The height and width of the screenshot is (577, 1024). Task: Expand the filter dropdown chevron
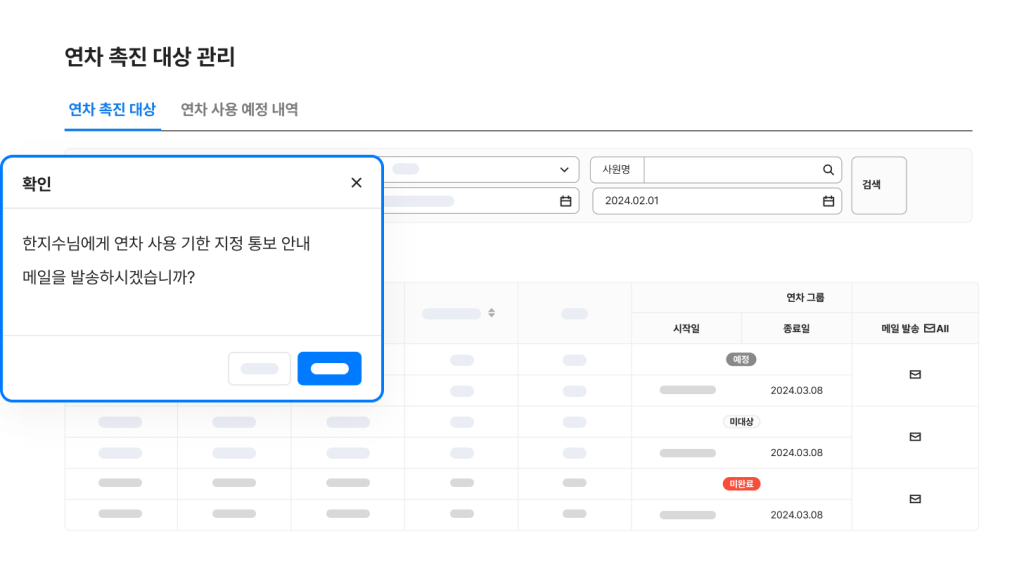point(564,170)
